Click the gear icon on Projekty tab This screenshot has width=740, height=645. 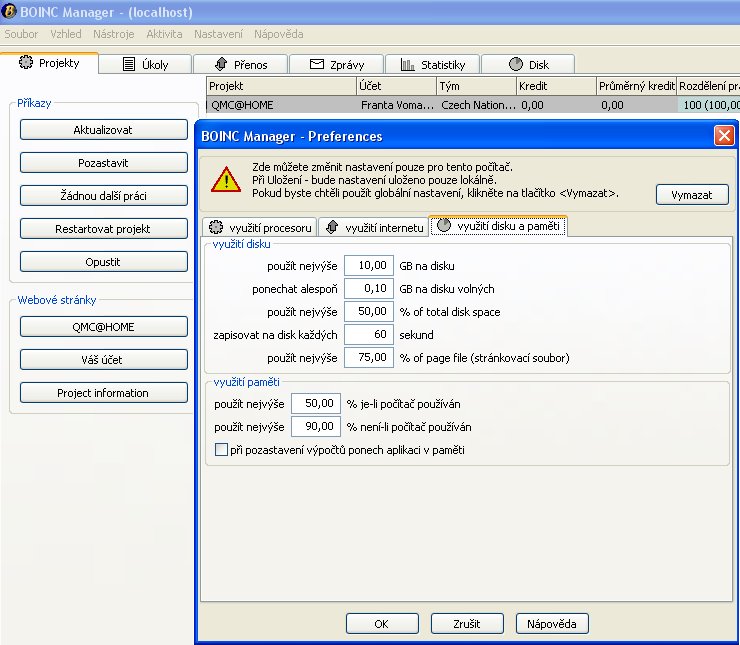click(26, 62)
